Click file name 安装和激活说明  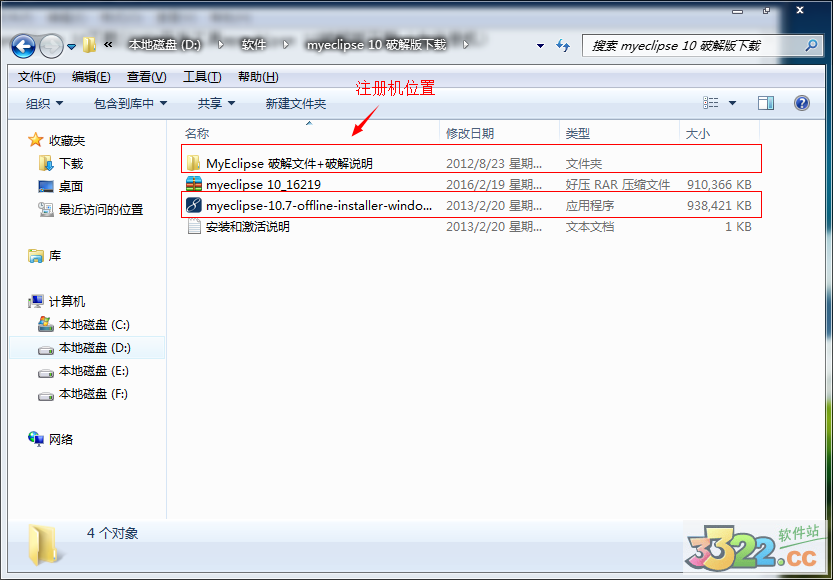point(248,227)
